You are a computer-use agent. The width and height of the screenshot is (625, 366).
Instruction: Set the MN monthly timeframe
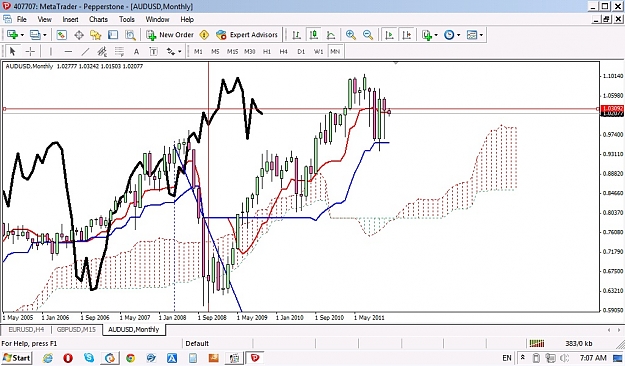[x=335, y=51]
